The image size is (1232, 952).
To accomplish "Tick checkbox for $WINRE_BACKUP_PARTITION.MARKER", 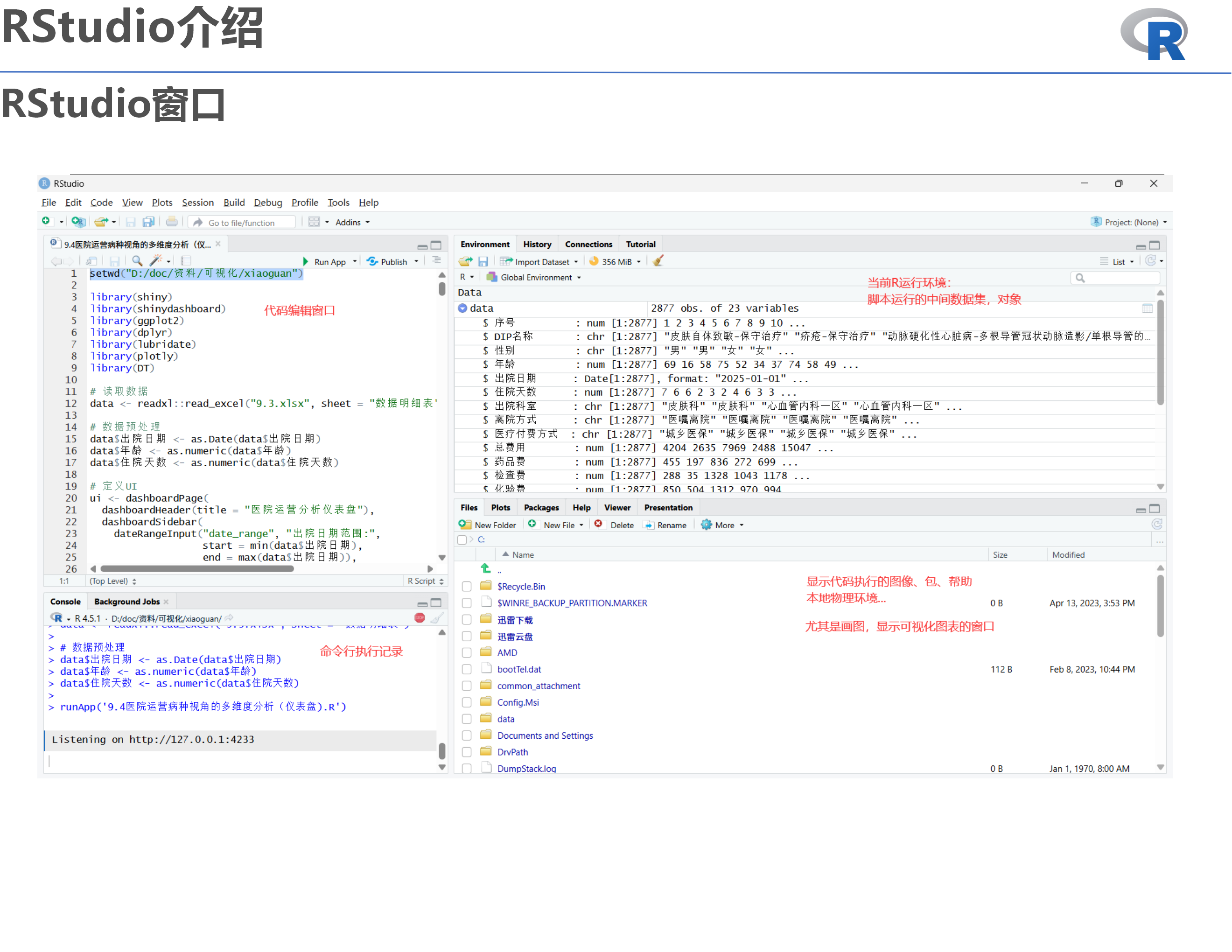I will point(467,603).
